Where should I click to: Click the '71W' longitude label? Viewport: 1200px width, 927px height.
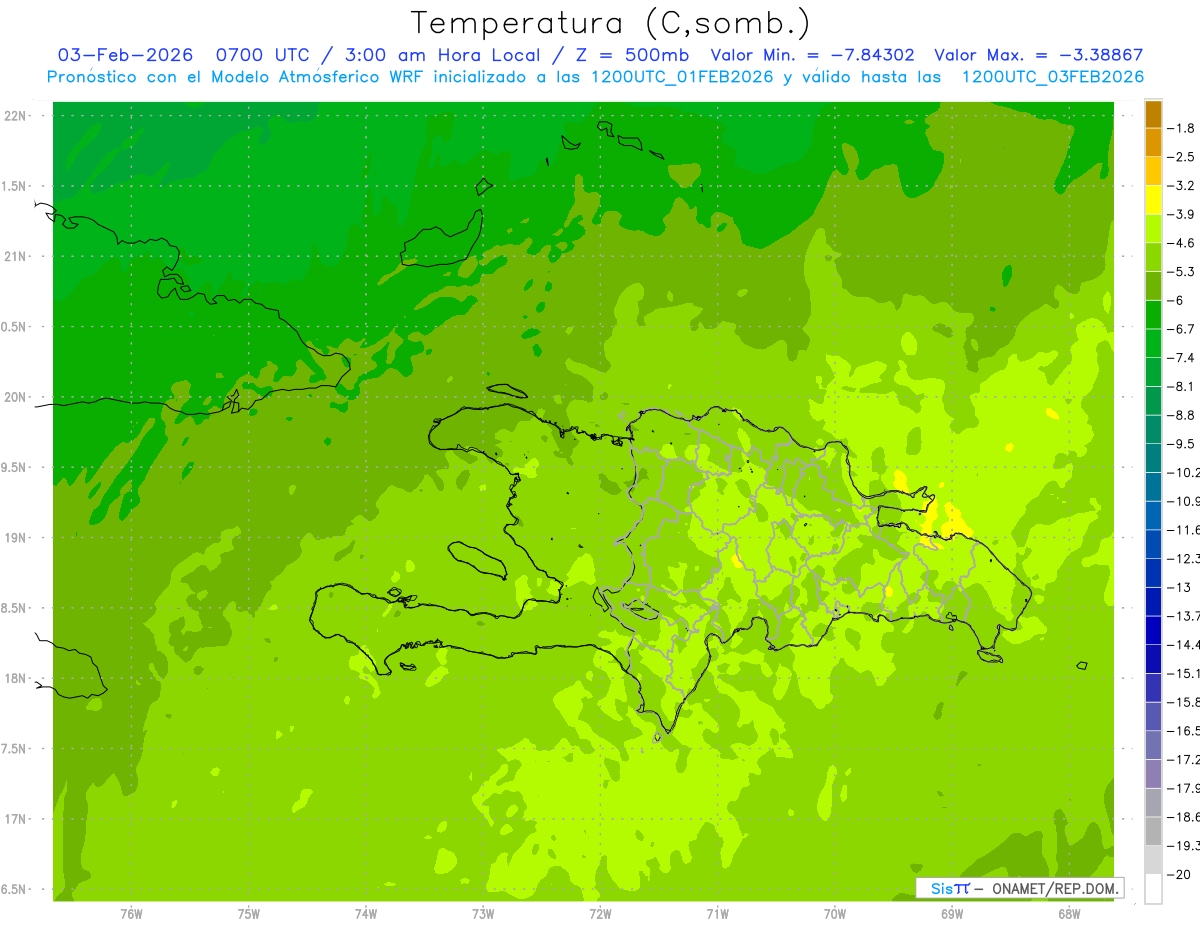[x=717, y=914]
